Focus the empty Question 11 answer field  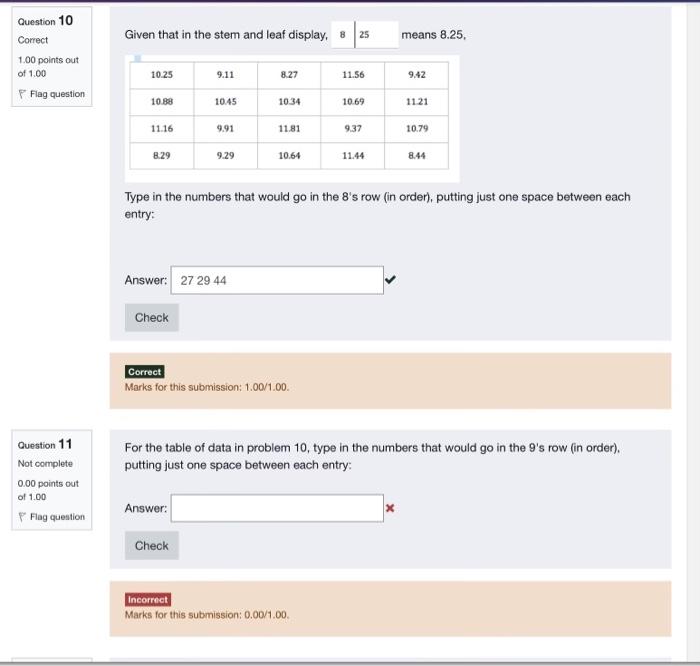tap(277, 508)
